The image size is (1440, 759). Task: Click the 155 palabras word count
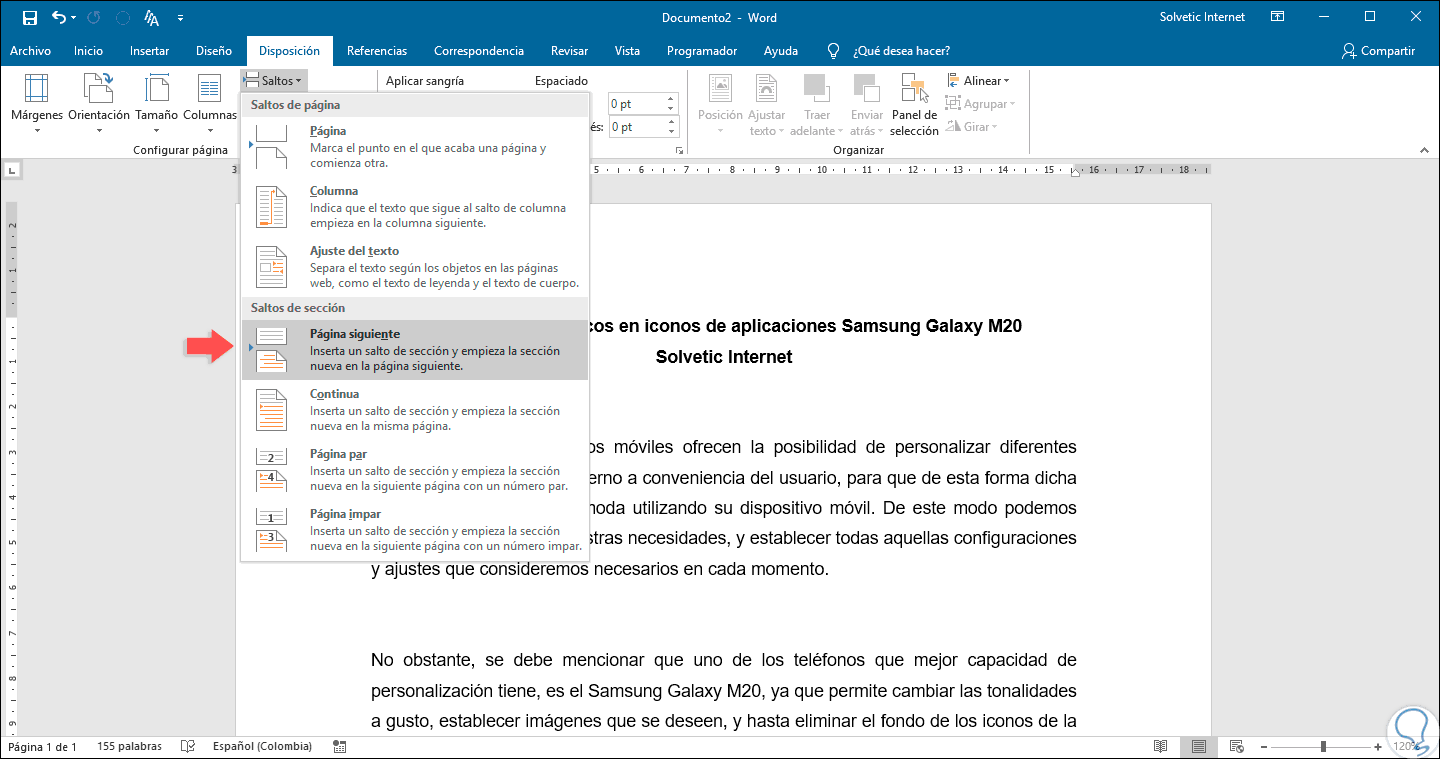[x=130, y=747]
